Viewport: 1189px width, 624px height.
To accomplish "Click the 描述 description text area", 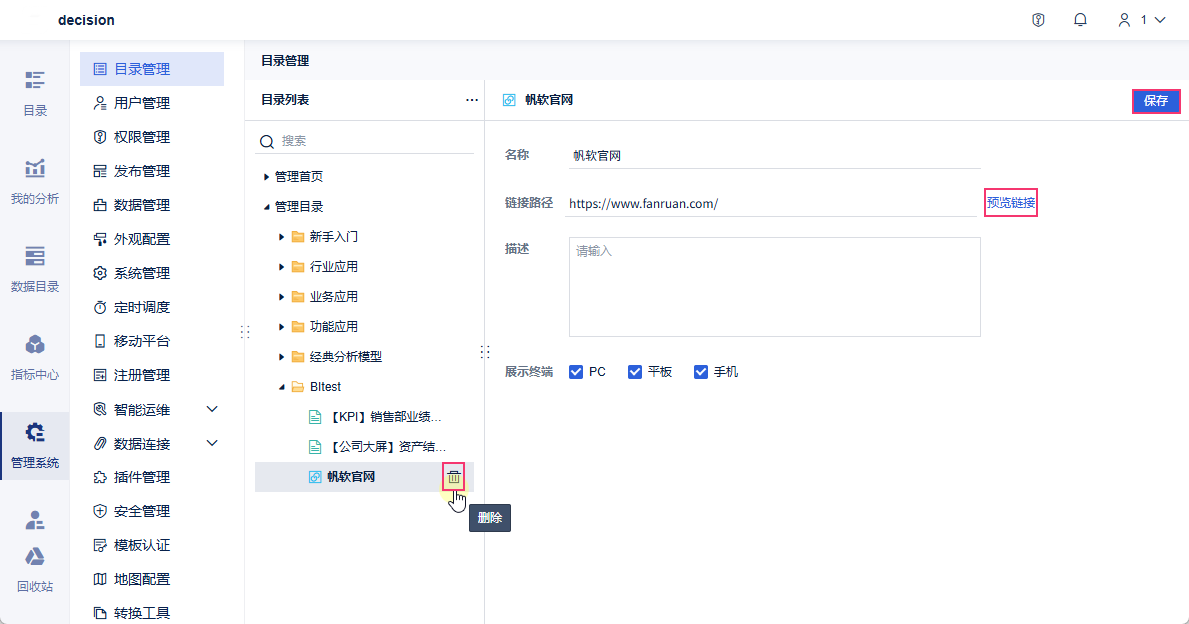I will (x=774, y=287).
